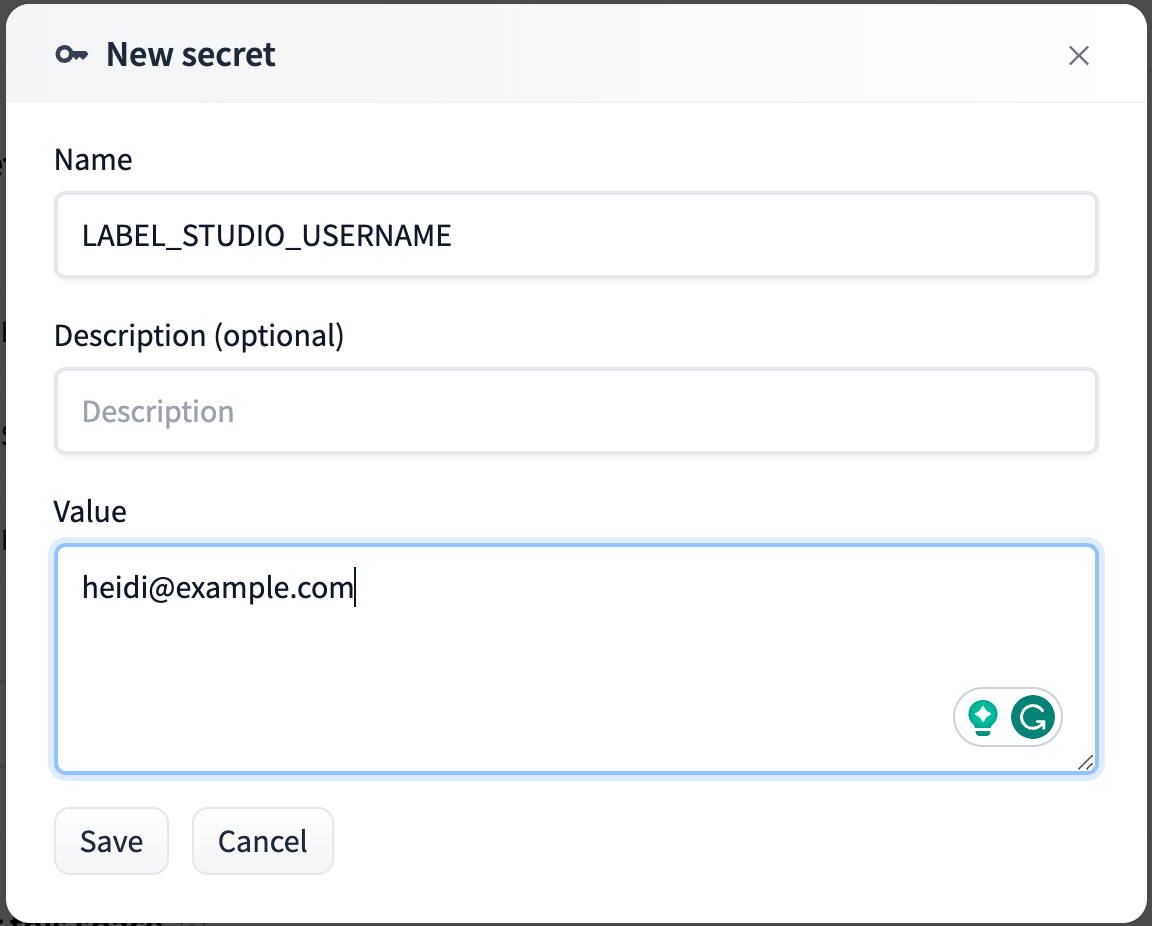Cancel creating the secret
The image size is (1152, 926).
click(x=262, y=841)
